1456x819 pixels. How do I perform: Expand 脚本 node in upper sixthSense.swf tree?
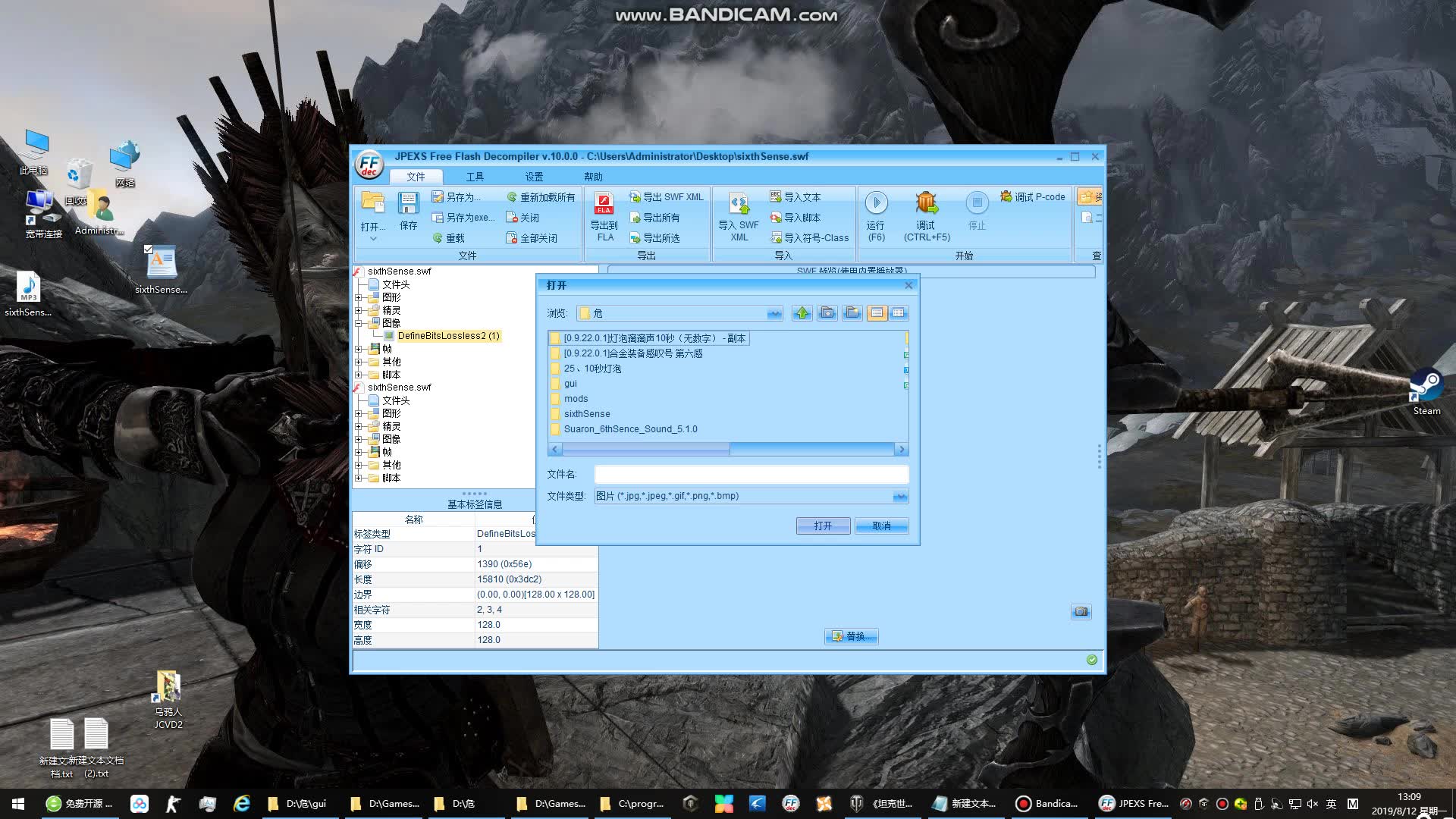[358, 375]
